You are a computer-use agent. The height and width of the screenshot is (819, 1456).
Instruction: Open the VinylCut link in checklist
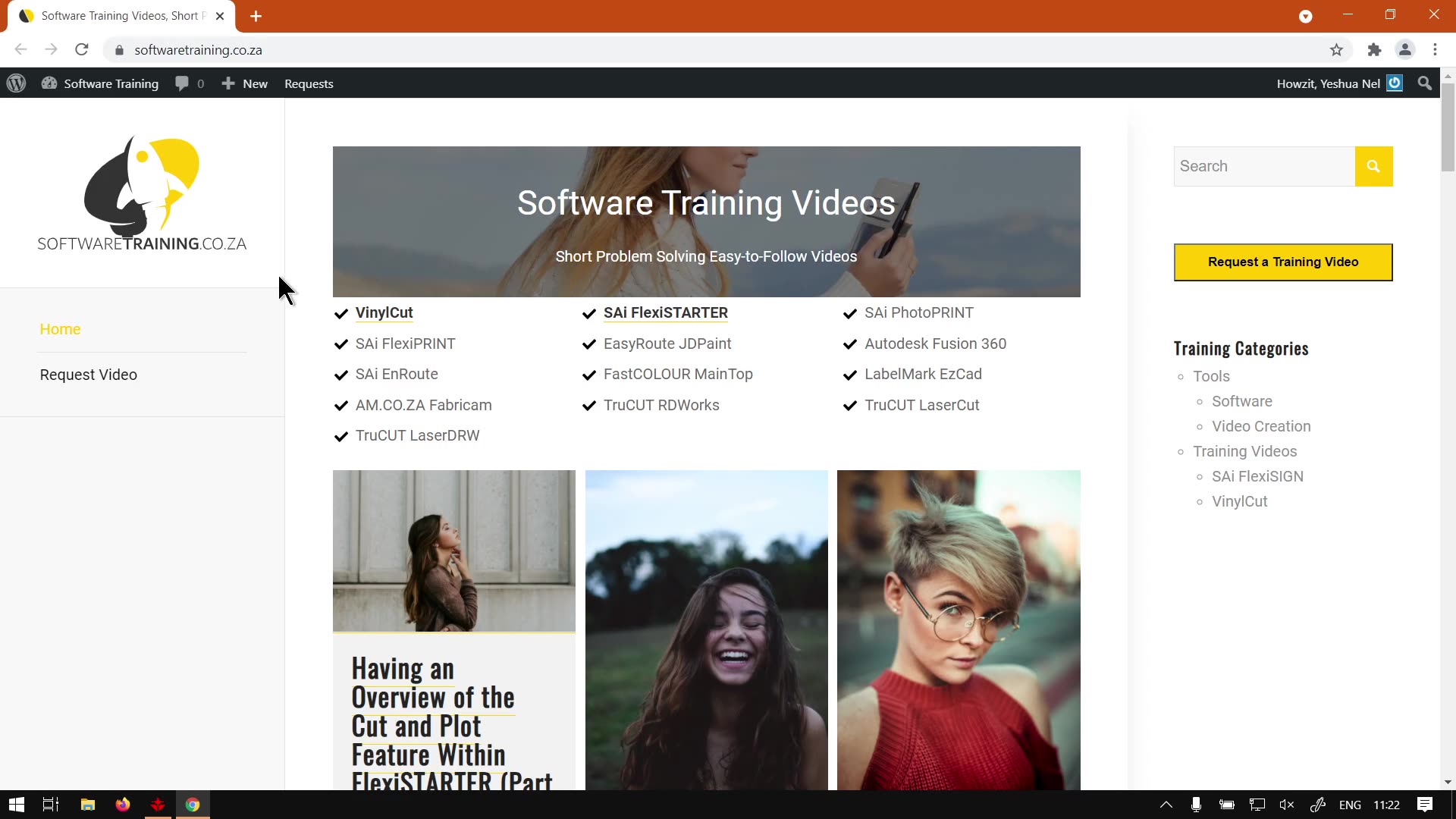(x=384, y=312)
